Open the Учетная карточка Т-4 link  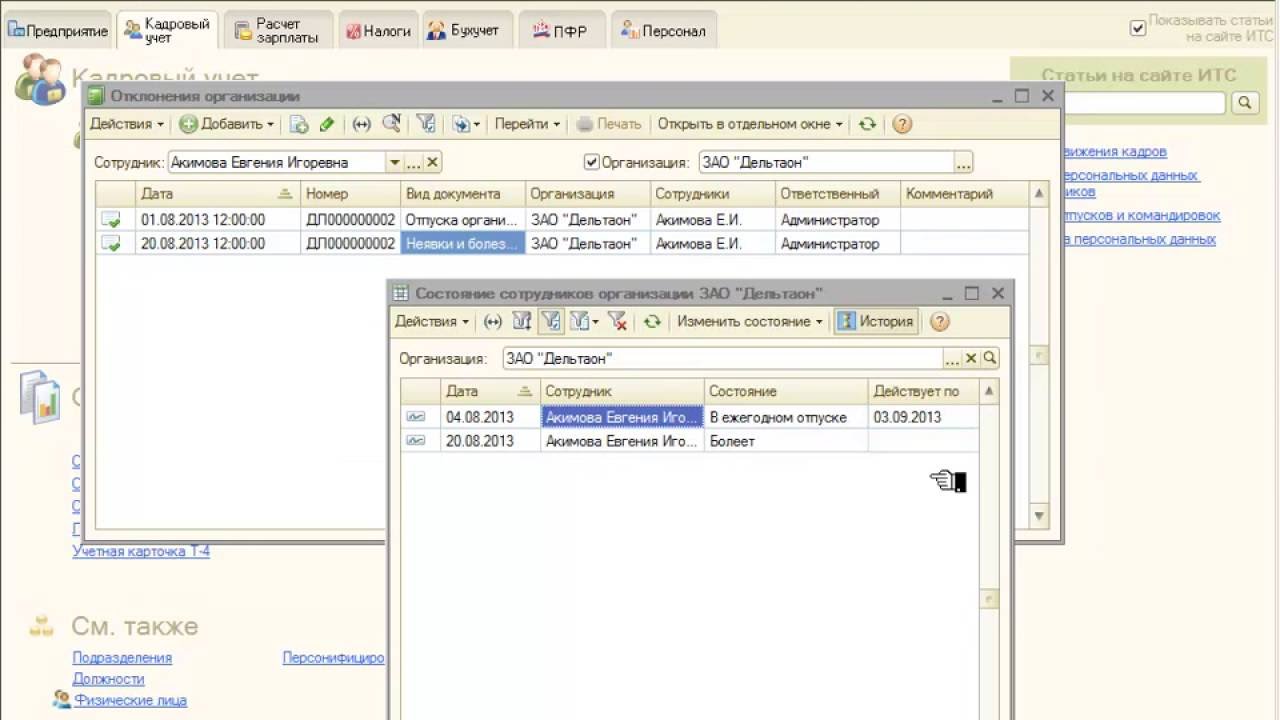point(141,551)
